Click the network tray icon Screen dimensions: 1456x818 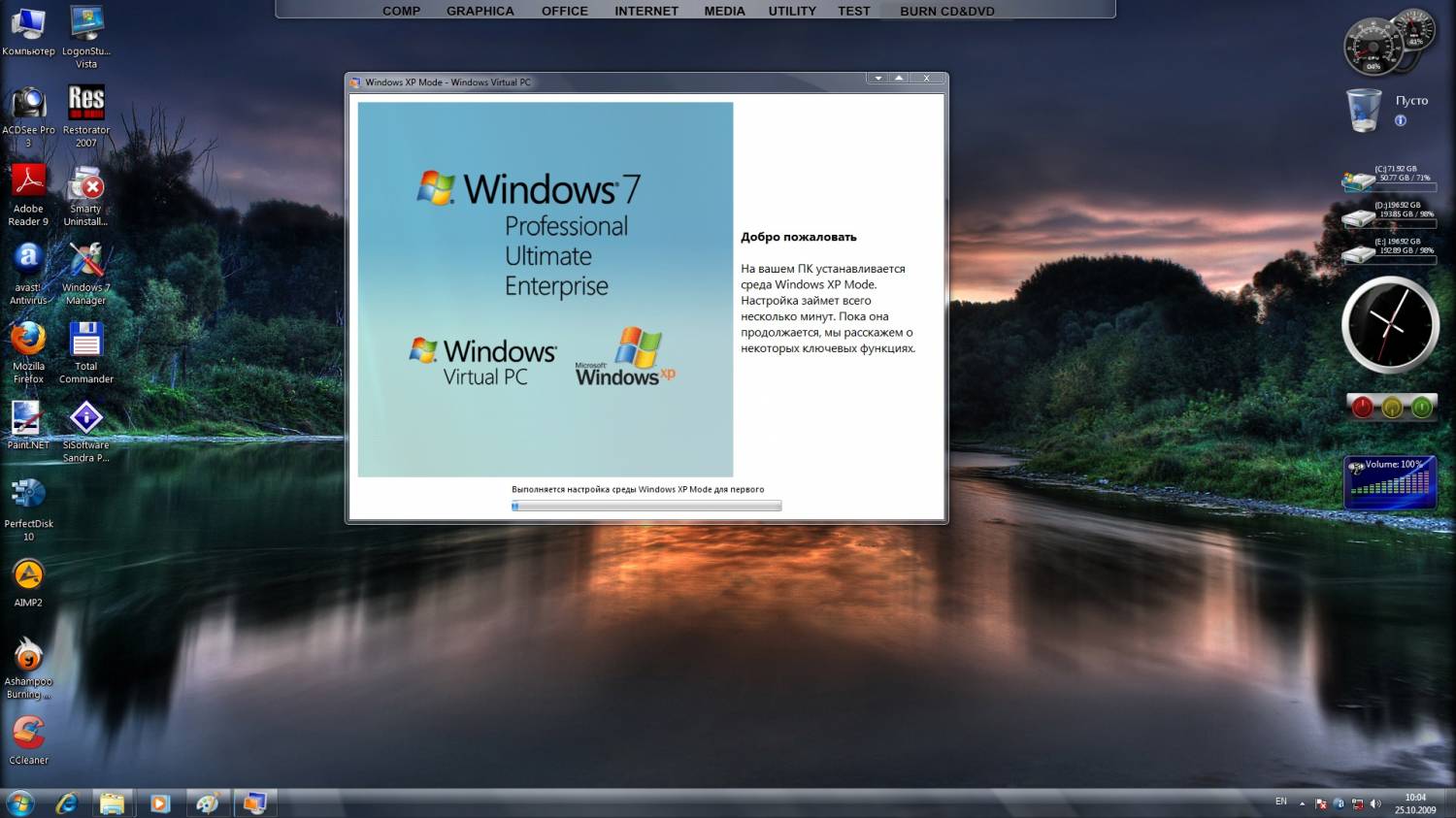click(x=1358, y=803)
